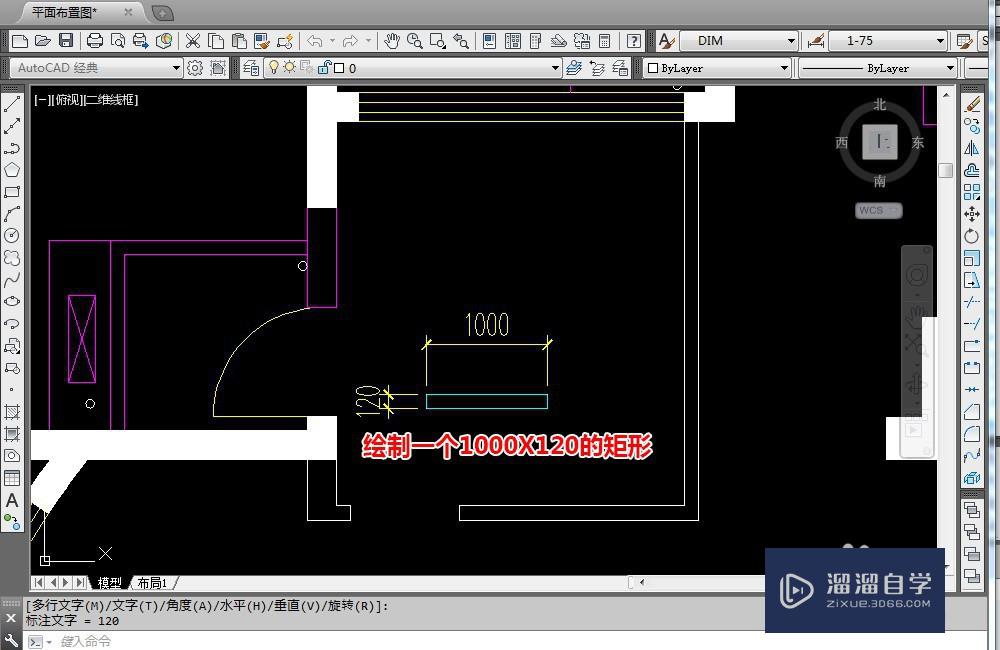1000x650 pixels.
Task: Insert a Table from draw toolbar
Action: click(x=11, y=478)
